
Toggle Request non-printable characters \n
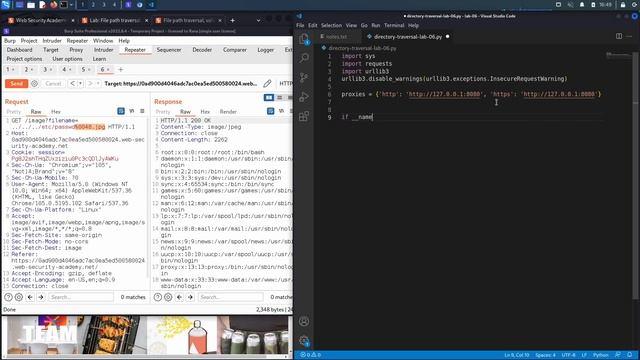click(132, 111)
